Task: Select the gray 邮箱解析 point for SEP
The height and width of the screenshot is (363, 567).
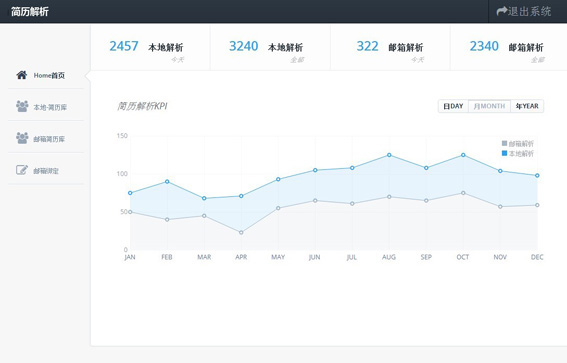Action: [426, 200]
